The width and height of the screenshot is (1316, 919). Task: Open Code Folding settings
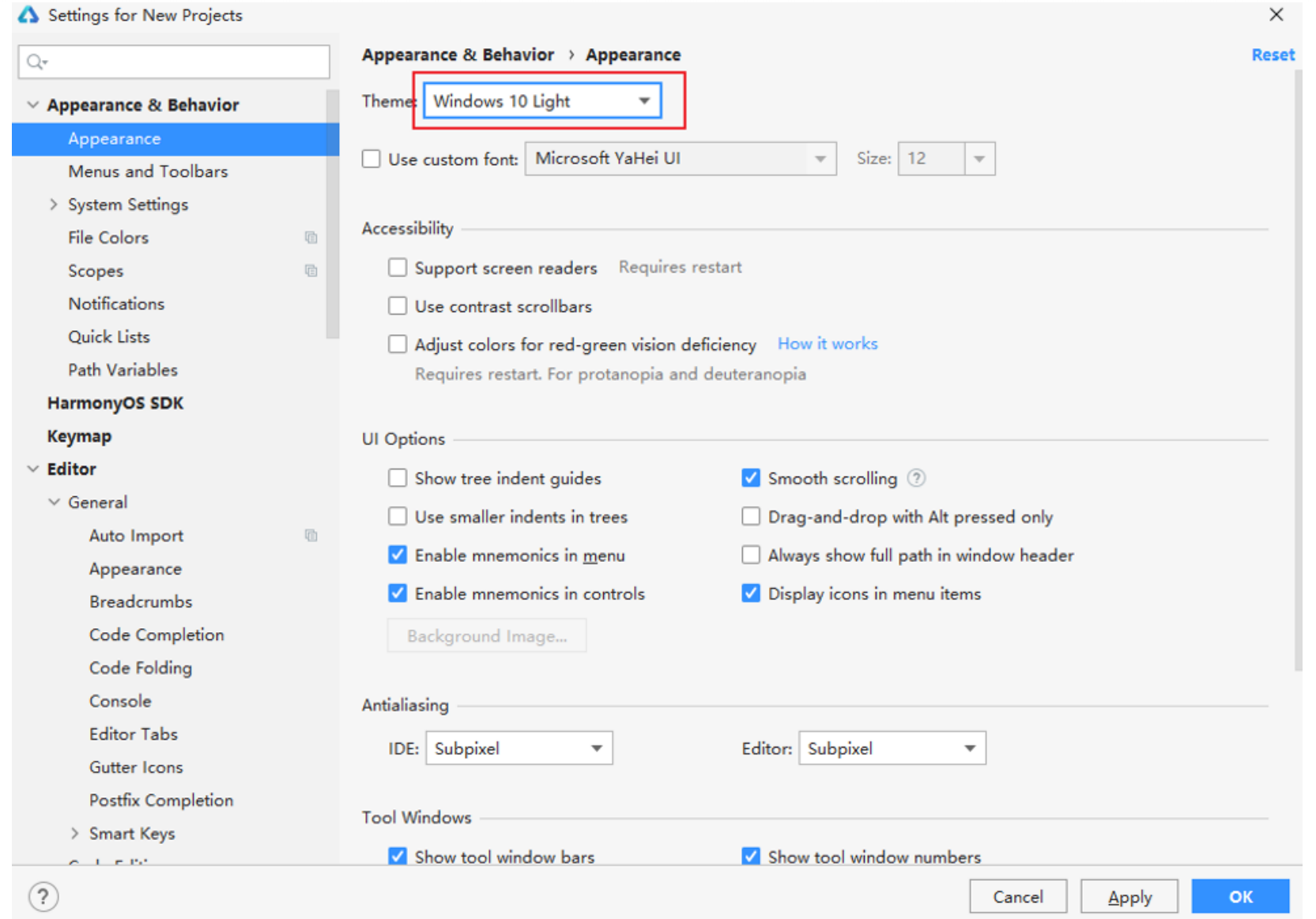tap(141, 668)
